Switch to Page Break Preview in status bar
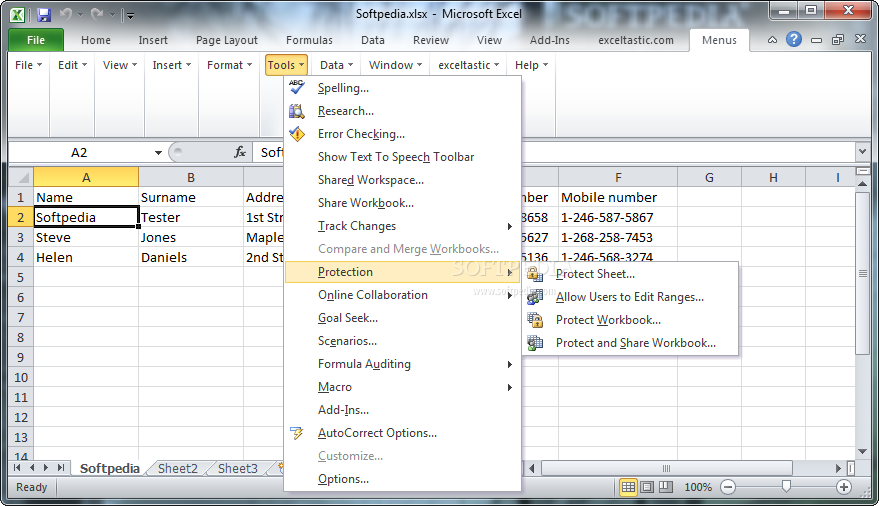Viewport: 879px width, 506px height. click(665, 487)
